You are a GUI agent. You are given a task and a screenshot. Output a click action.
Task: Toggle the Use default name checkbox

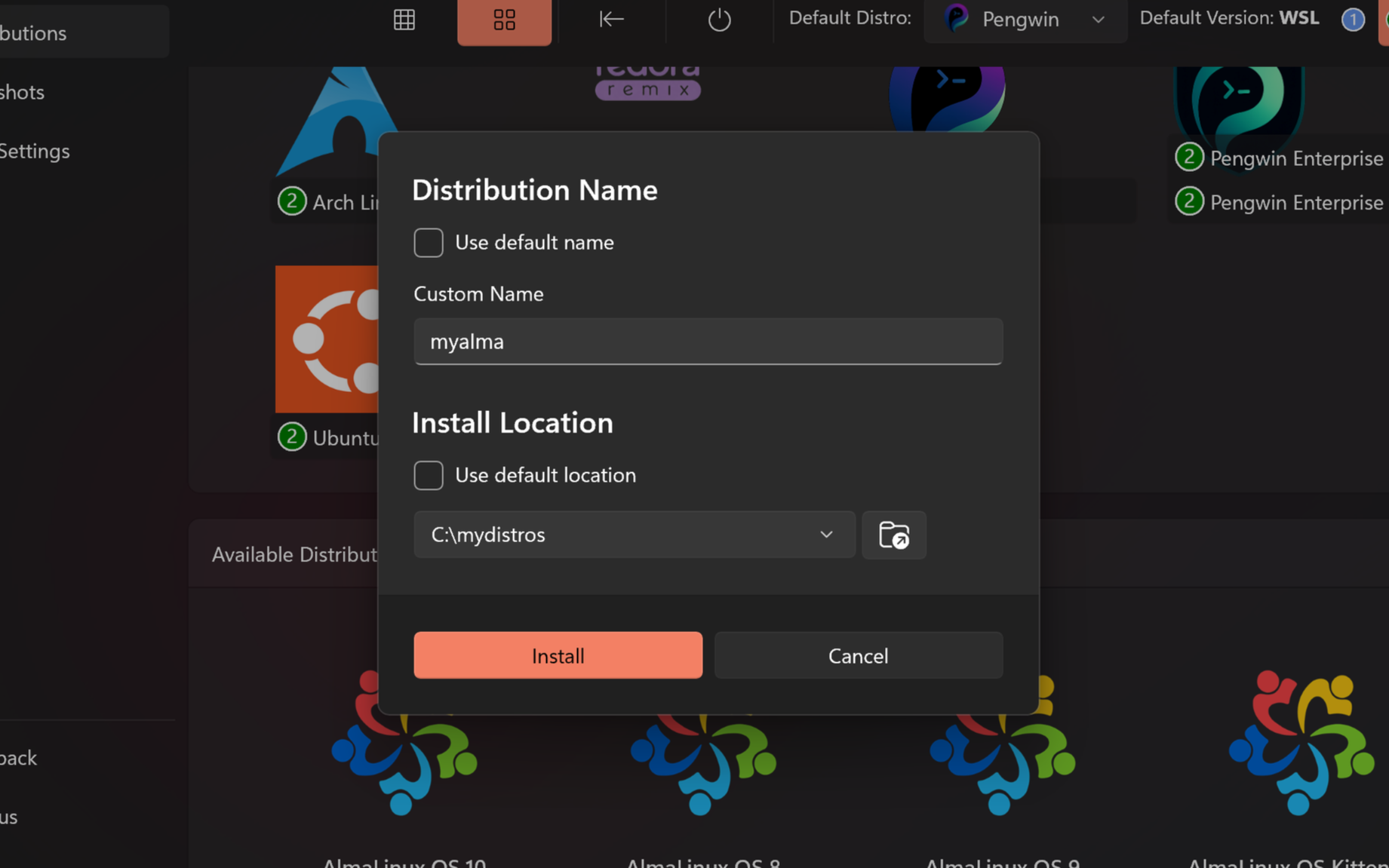coord(428,243)
